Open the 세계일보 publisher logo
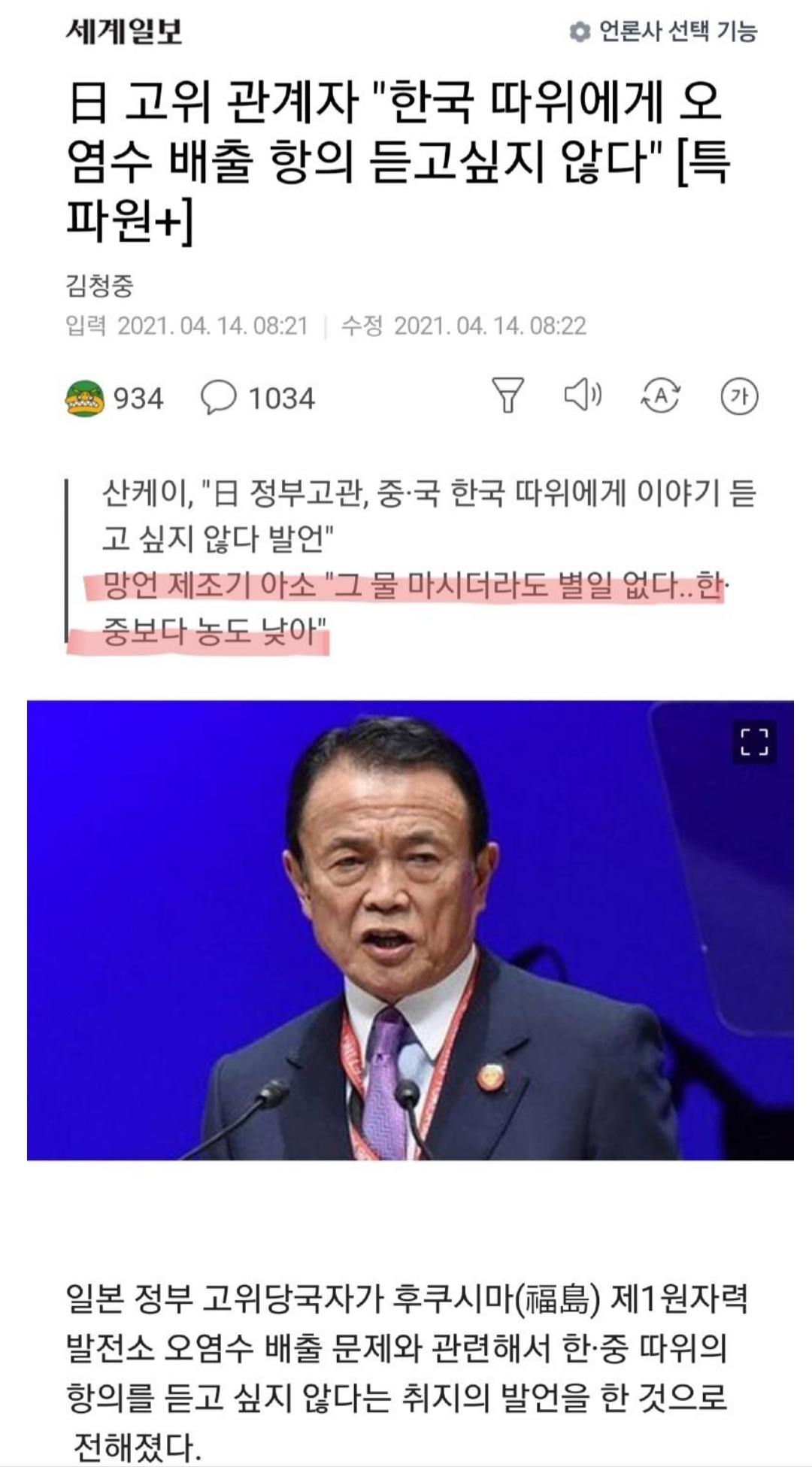 (x=125, y=31)
